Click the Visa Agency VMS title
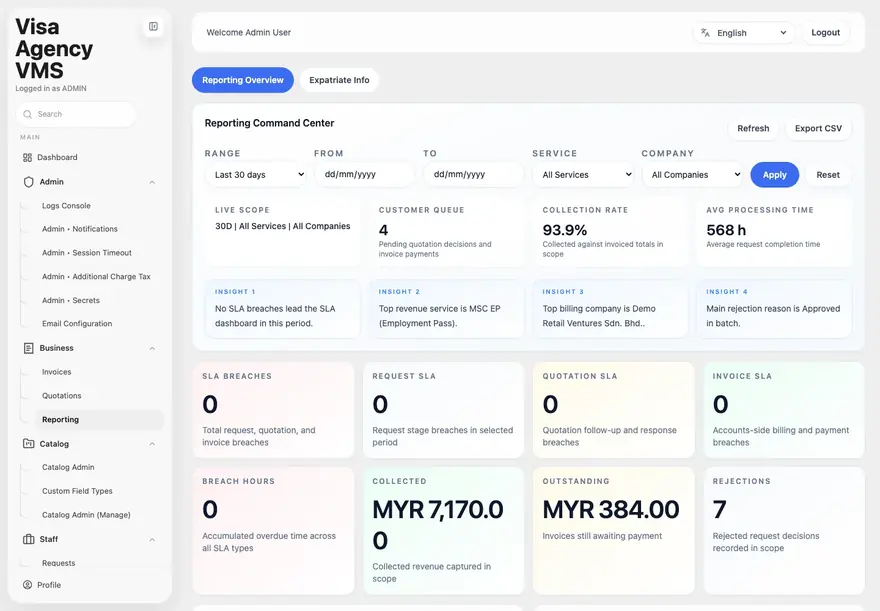Screen dimensions: 880x611 tap(54, 49)
